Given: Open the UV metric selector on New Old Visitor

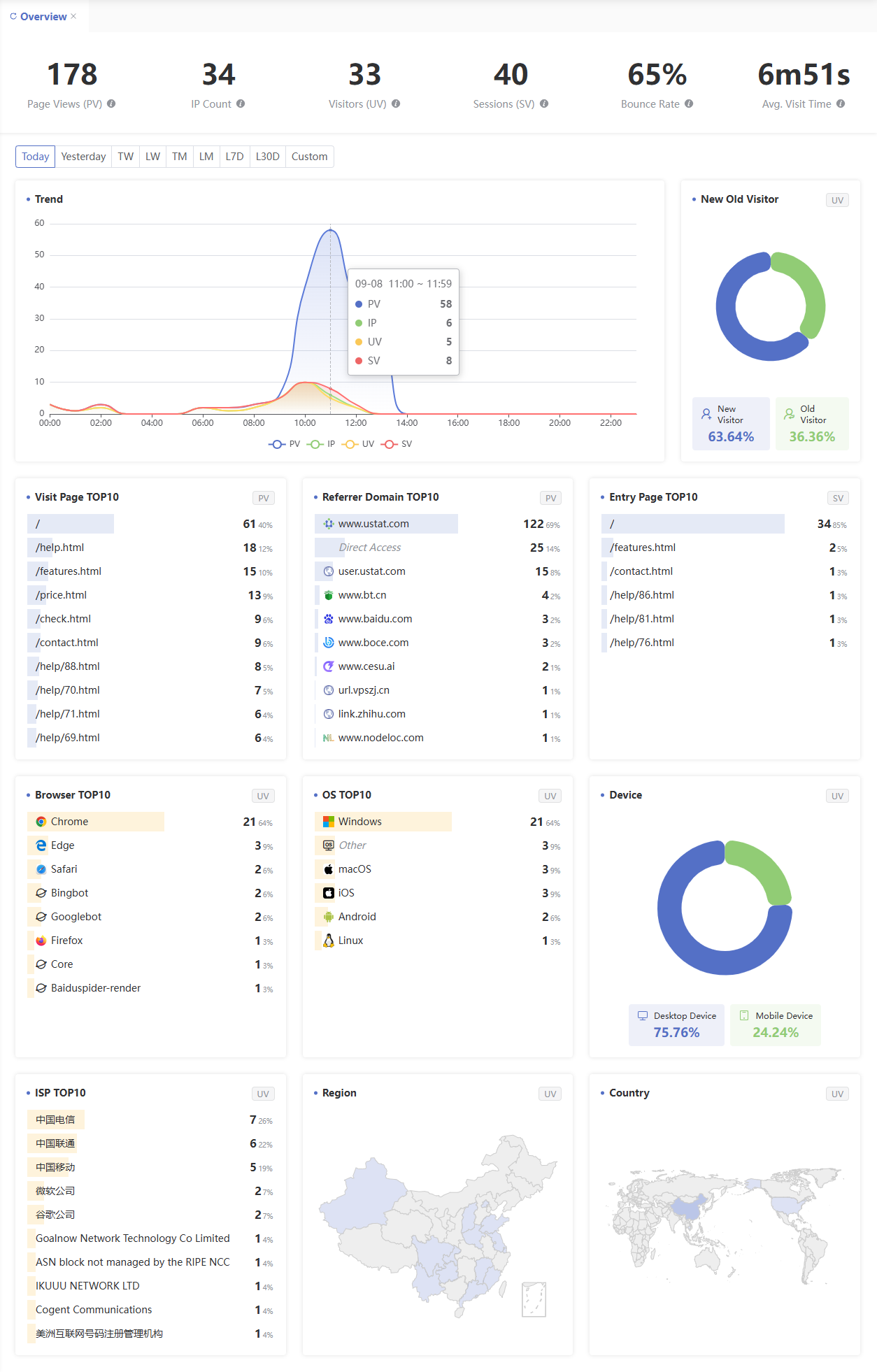Looking at the screenshot, I should tap(837, 200).
